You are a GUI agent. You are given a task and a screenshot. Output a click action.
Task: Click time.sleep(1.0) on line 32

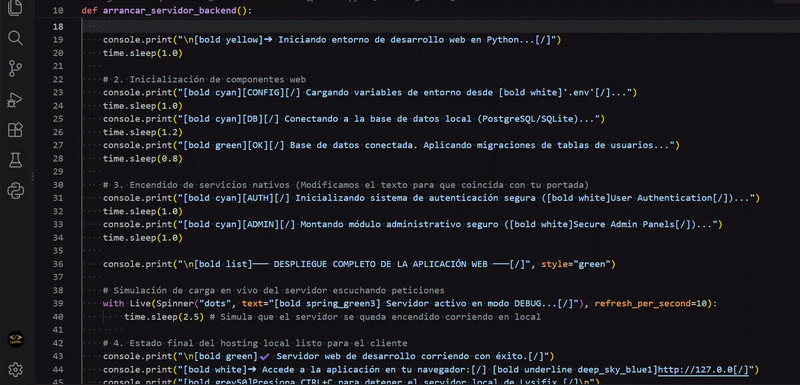point(143,211)
